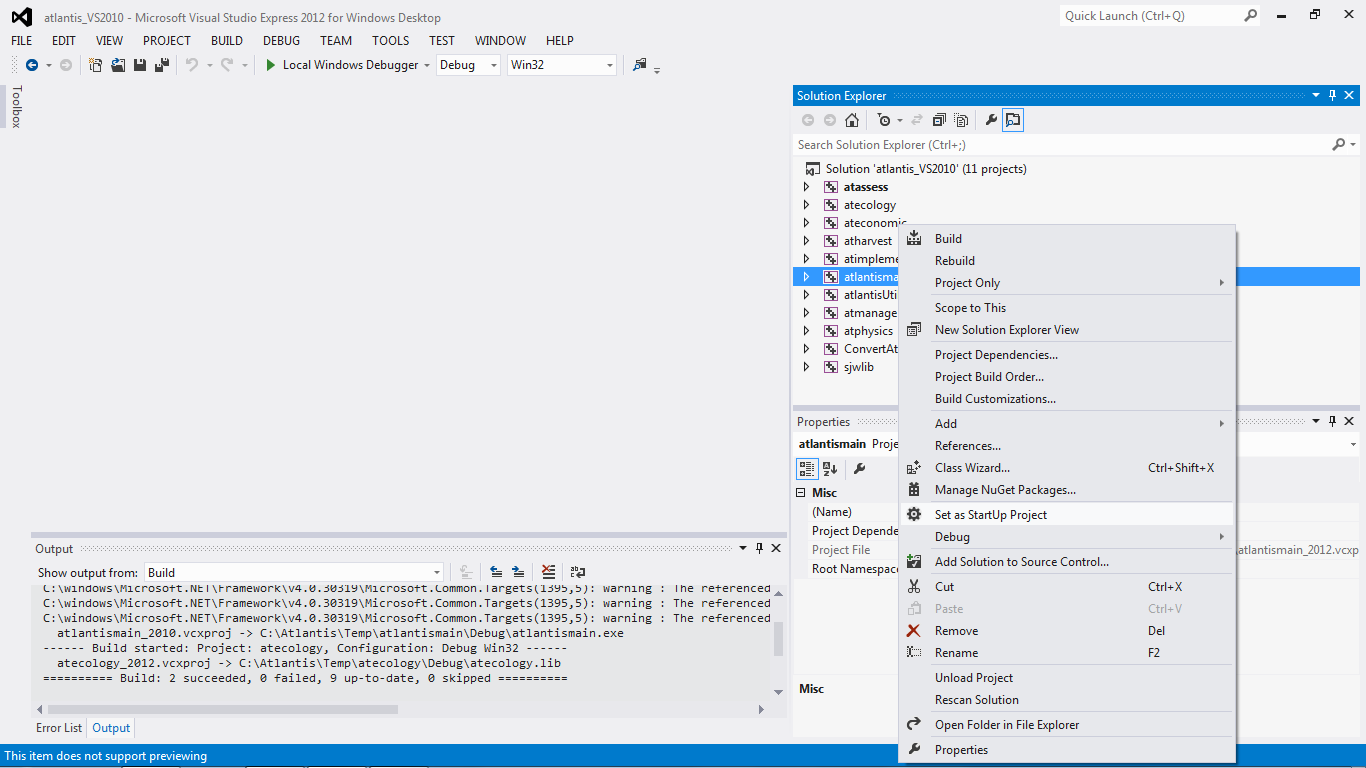Click wrench Properties icon in Solution Explorer toolbar

pos(991,120)
